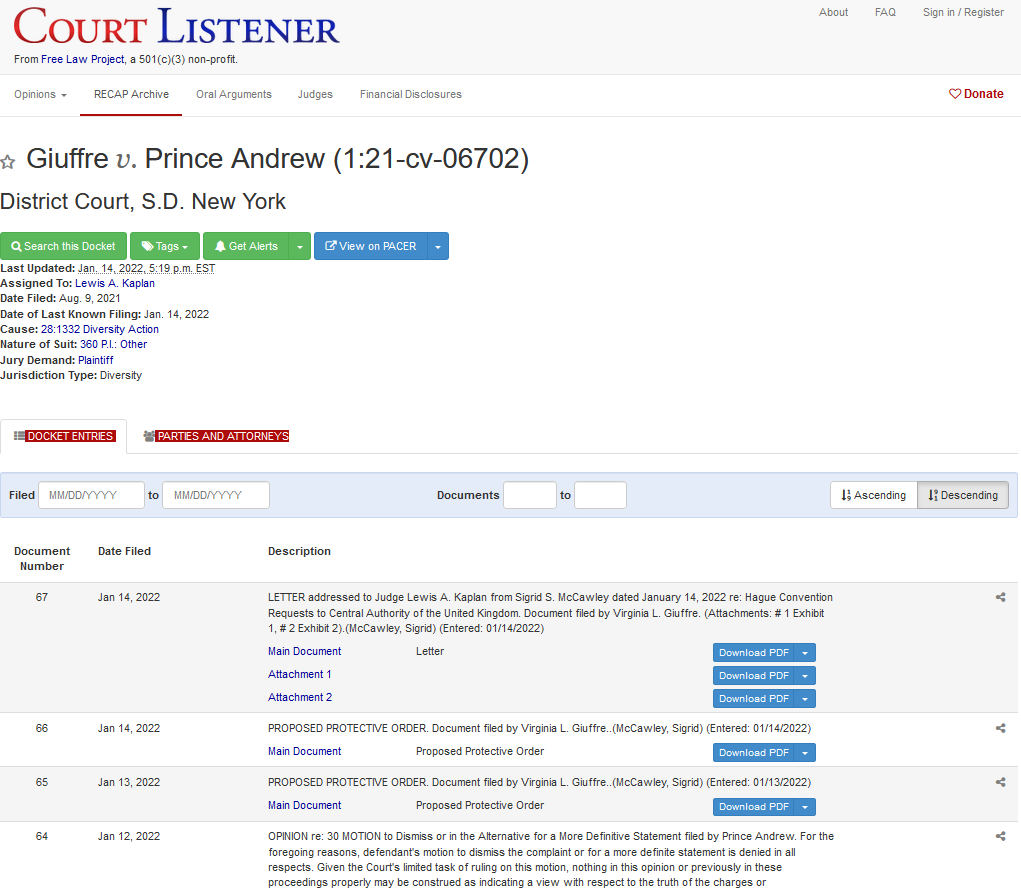The image size is (1021, 893).
Task: Click 28:1332 Diversity Action cause link
Action: click(x=100, y=330)
